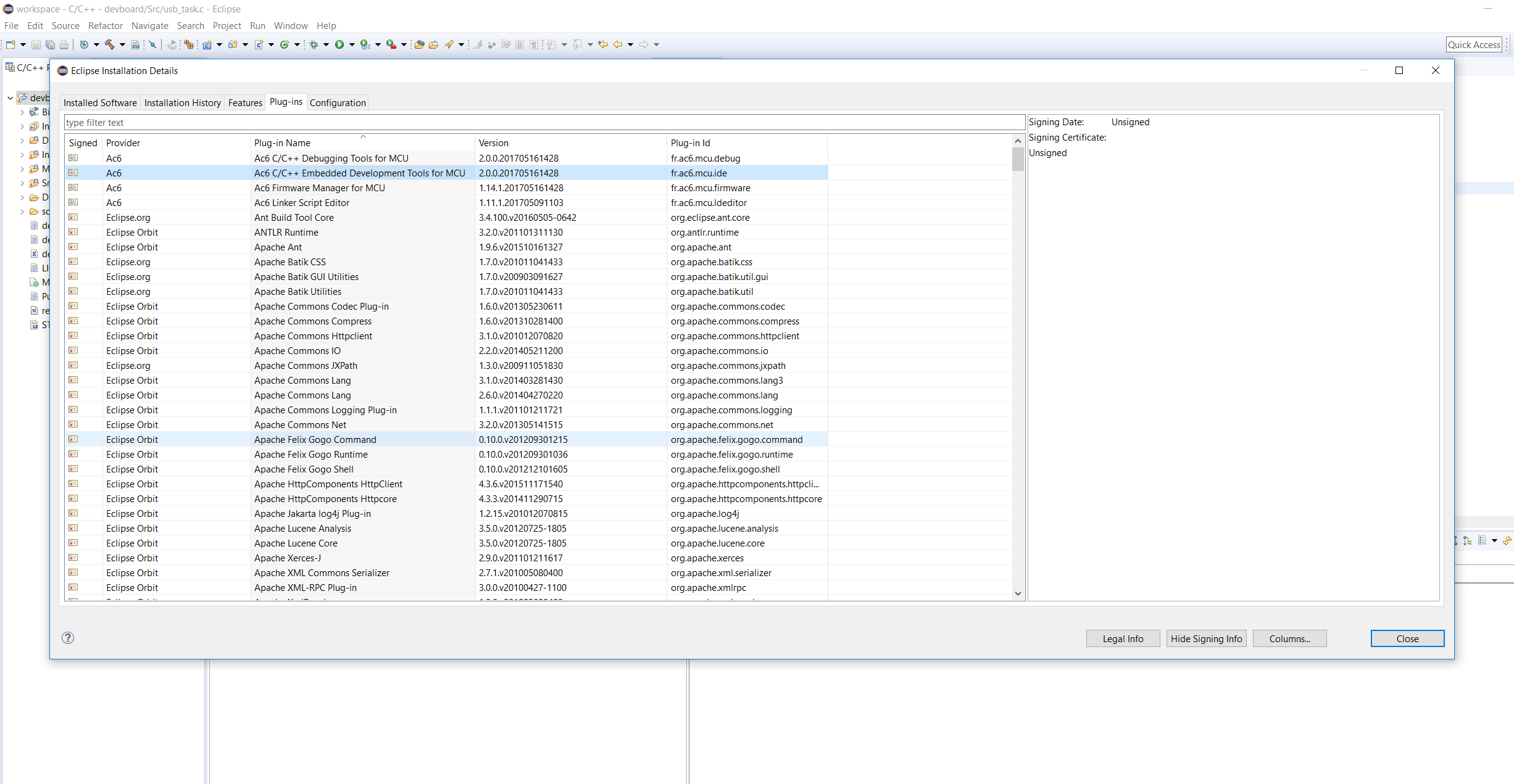1514x784 pixels.
Task: Select the Apache XML-RPC Plug-in row
Action: [446, 587]
